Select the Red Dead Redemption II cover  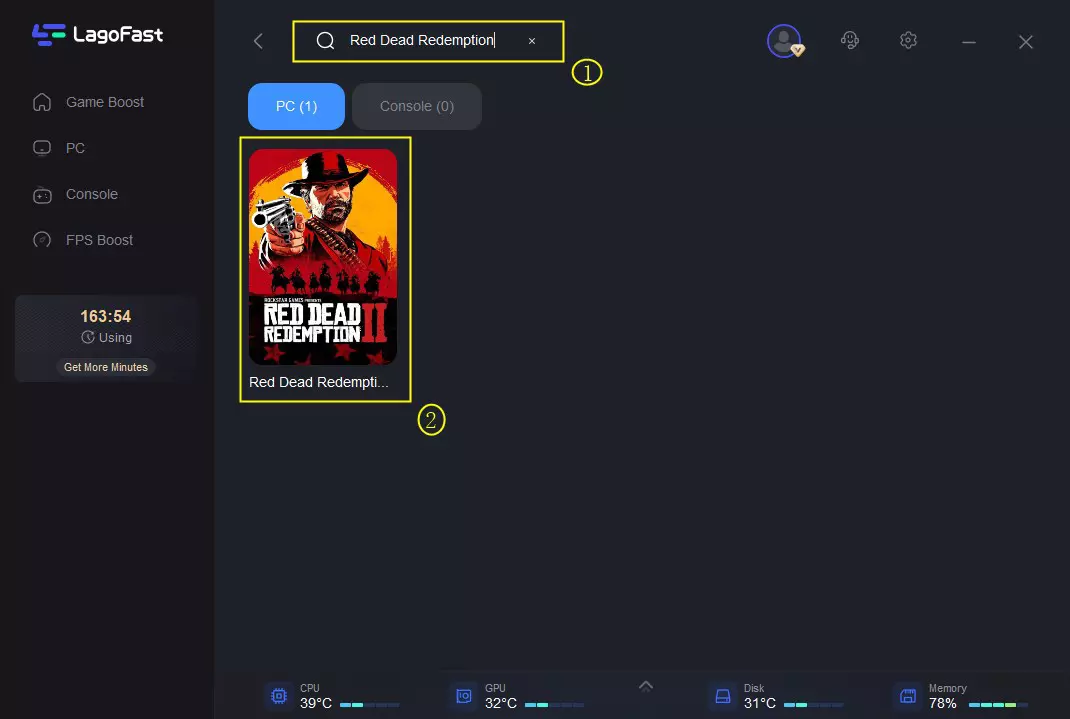323,256
